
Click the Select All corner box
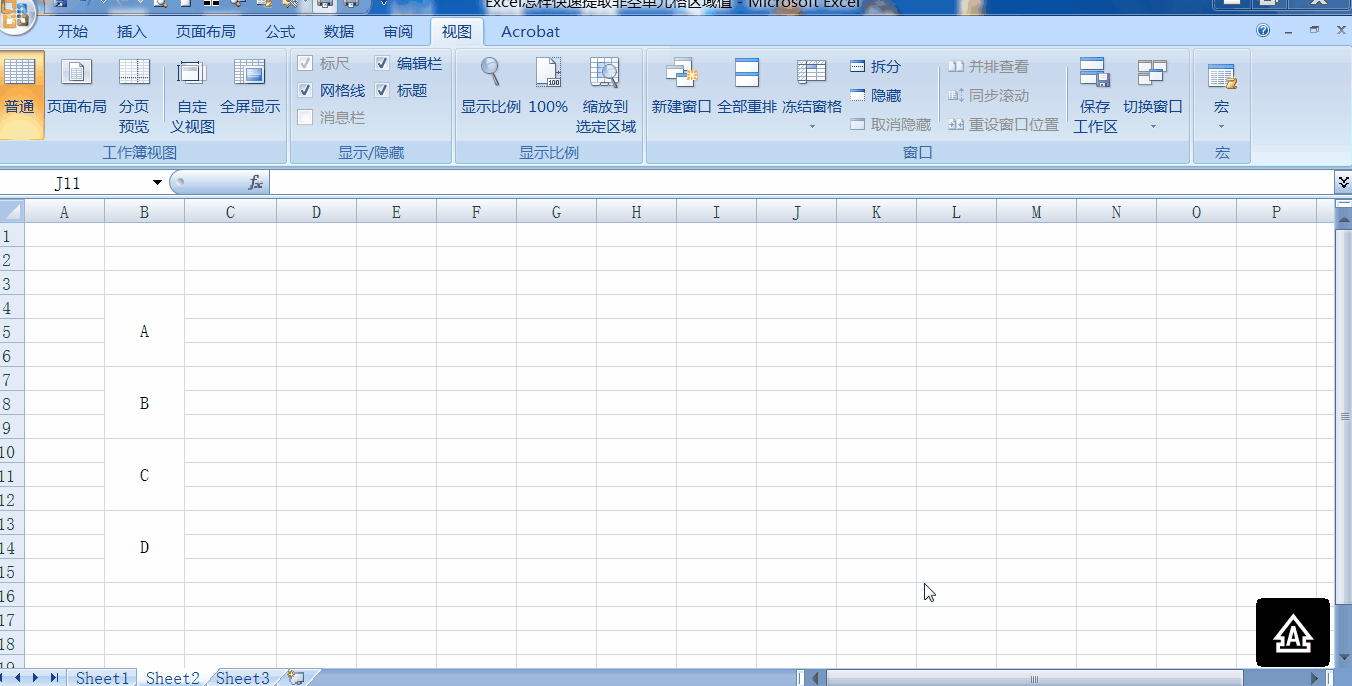12,211
